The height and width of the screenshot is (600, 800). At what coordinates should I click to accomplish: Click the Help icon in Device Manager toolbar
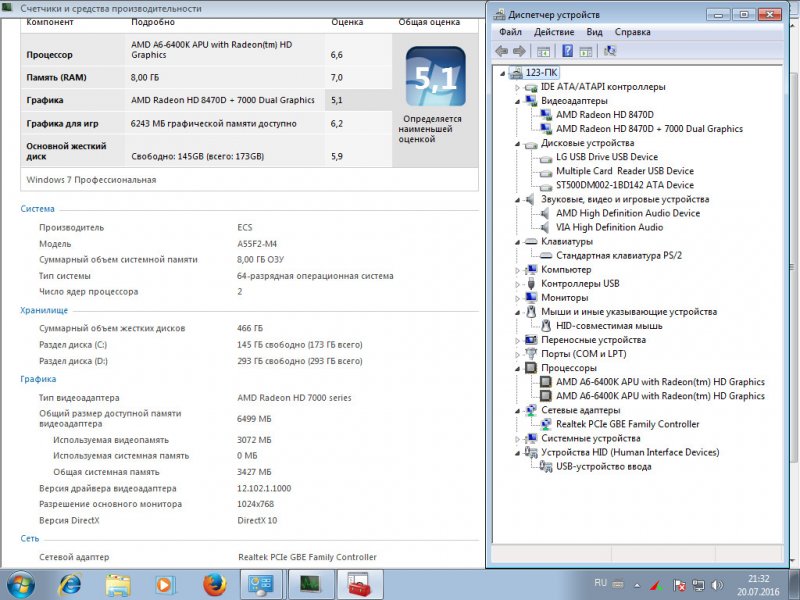pyautogui.click(x=567, y=50)
